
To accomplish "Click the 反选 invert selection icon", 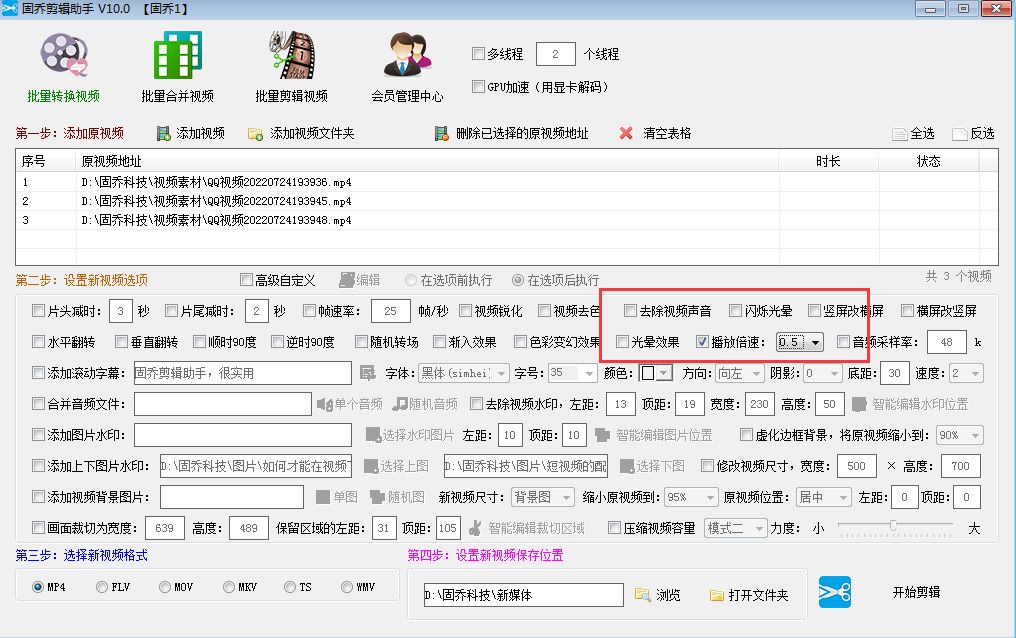I will click(x=960, y=134).
